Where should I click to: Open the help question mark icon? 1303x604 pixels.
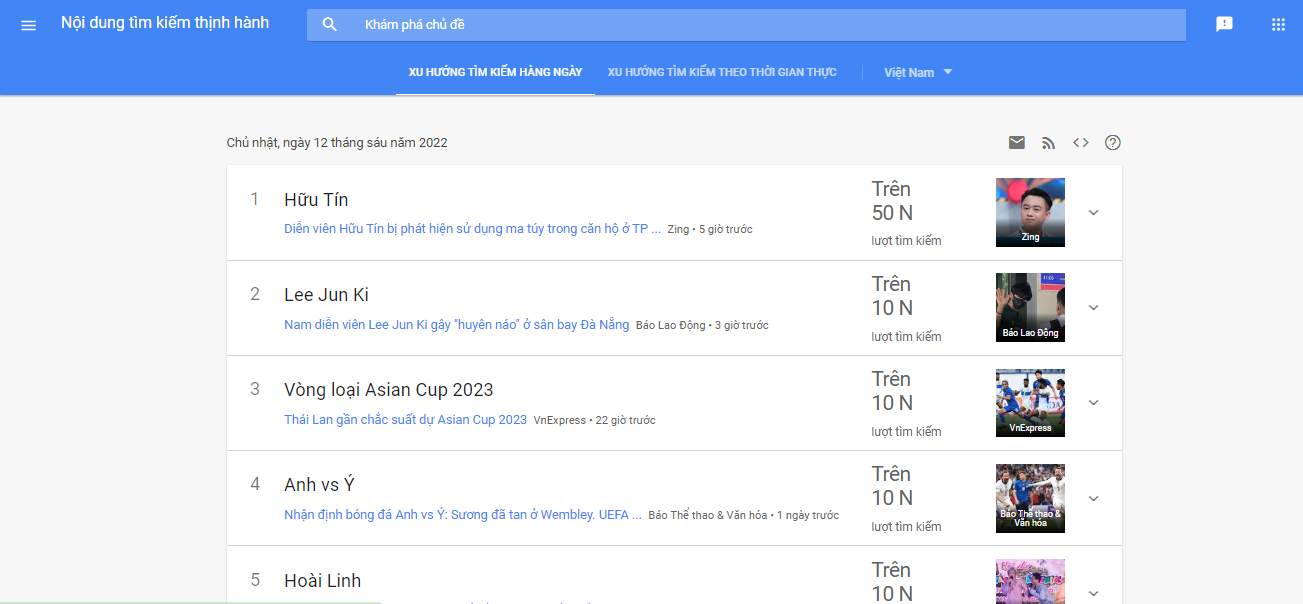pyautogui.click(x=1112, y=142)
